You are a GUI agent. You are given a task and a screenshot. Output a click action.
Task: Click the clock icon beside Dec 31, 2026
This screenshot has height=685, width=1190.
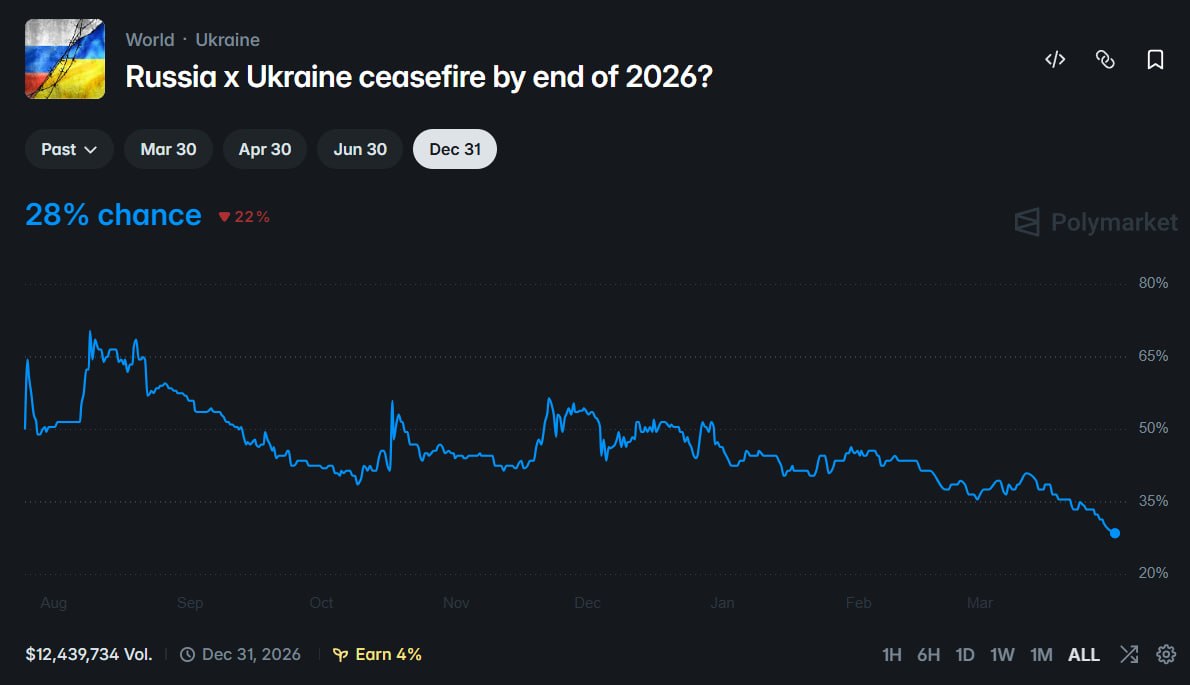[186, 654]
